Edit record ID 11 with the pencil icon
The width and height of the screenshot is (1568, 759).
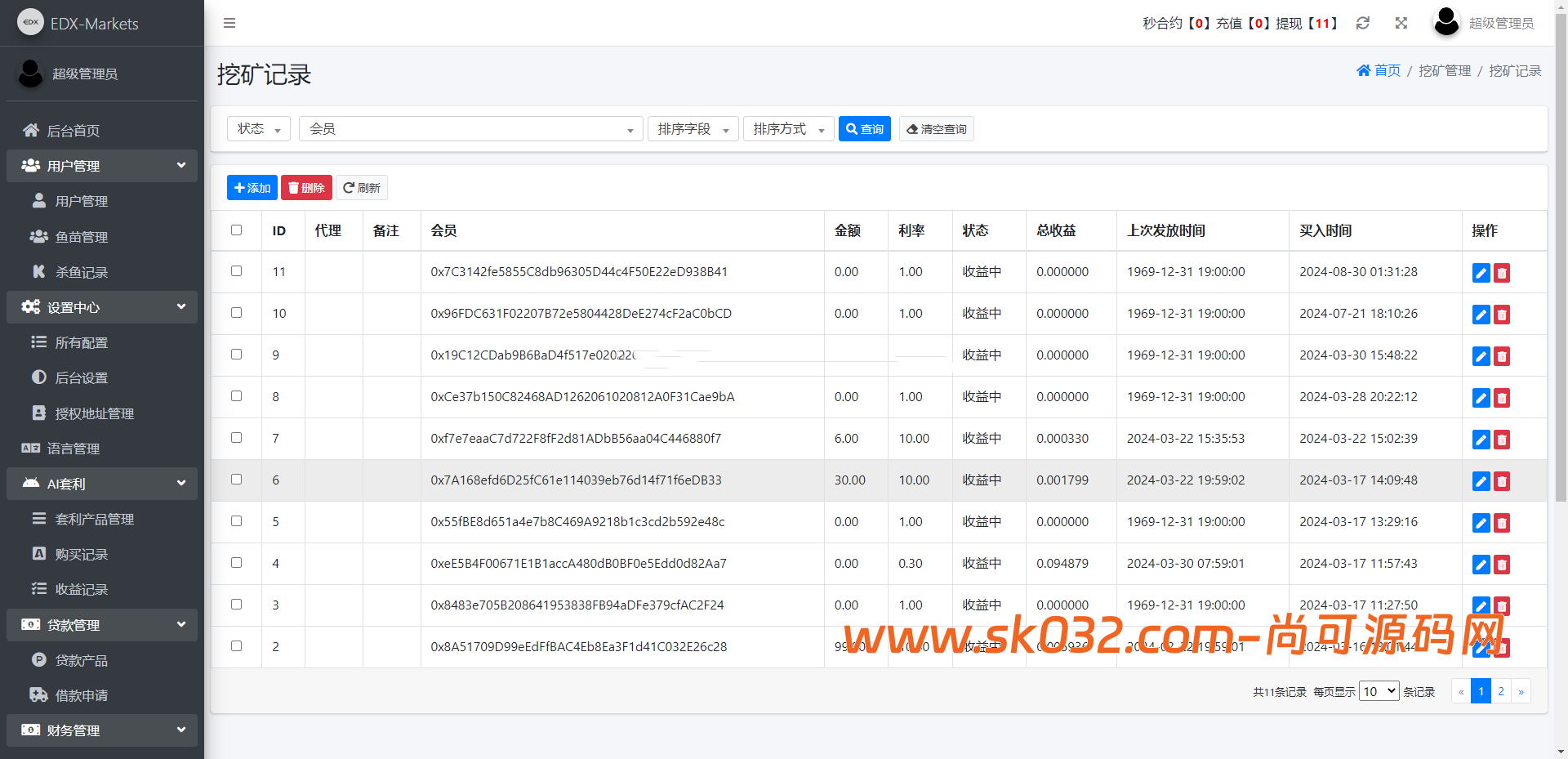click(1481, 272)
